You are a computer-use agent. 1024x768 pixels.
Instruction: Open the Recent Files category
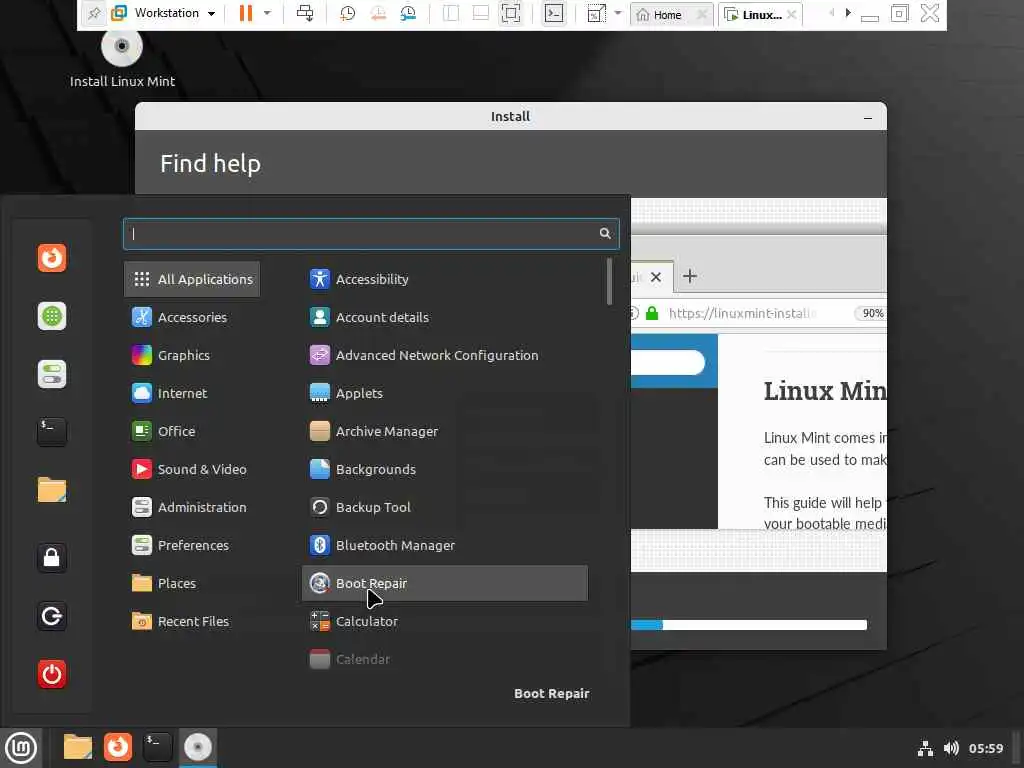(192, 621)
